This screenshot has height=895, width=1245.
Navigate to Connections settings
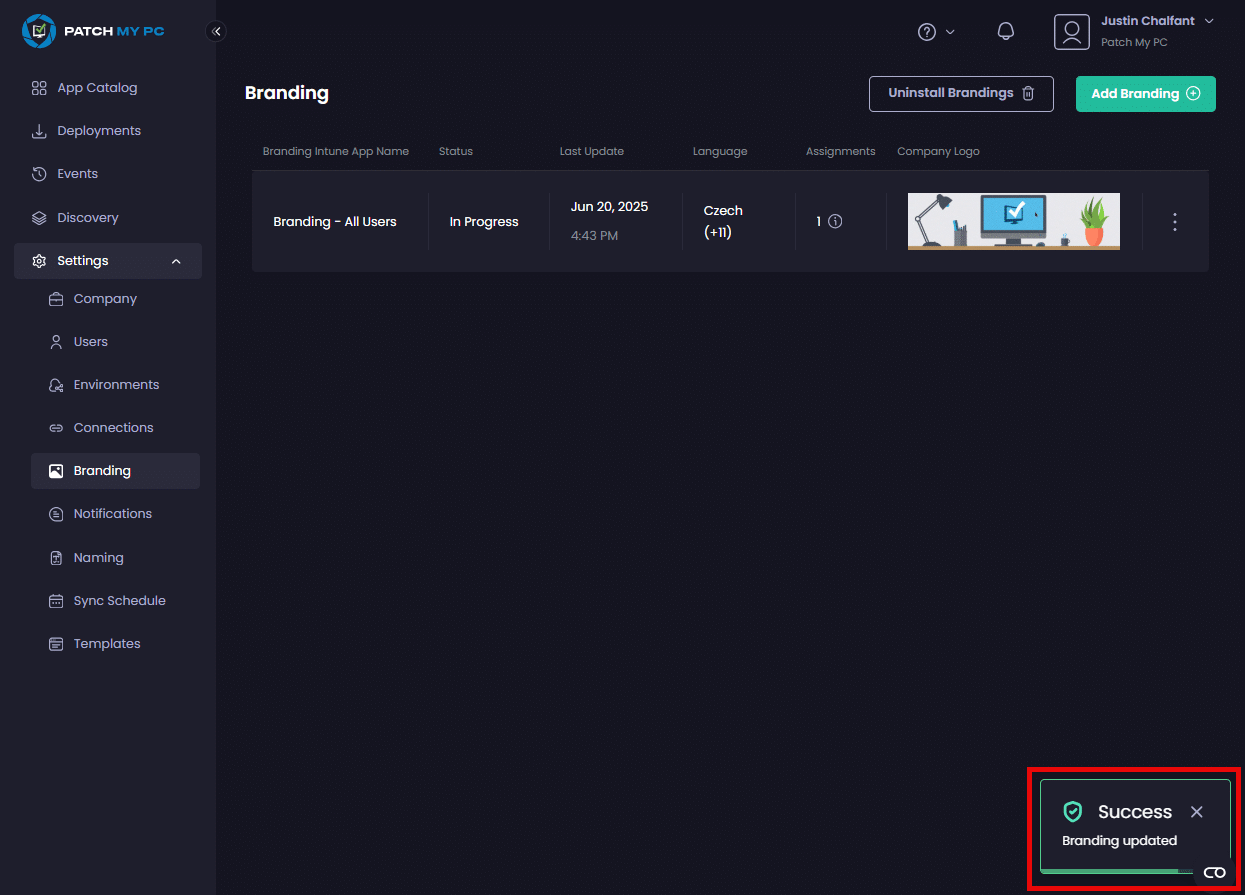tap(113, 428)
